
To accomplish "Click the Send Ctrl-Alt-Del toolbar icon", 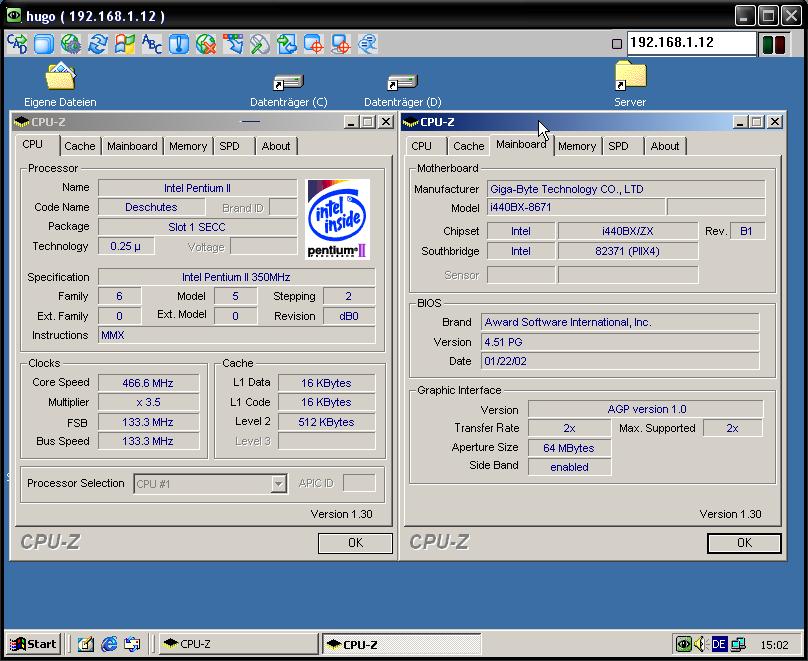I will 17,44.
